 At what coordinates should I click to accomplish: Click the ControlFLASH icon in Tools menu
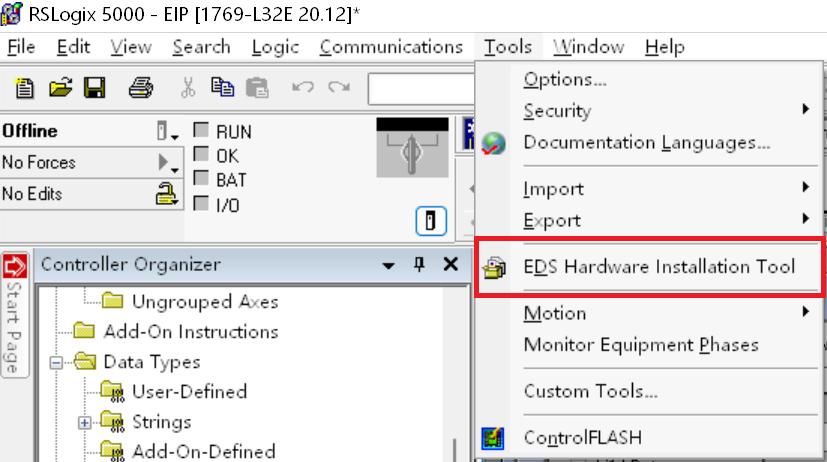click(493, 438)
